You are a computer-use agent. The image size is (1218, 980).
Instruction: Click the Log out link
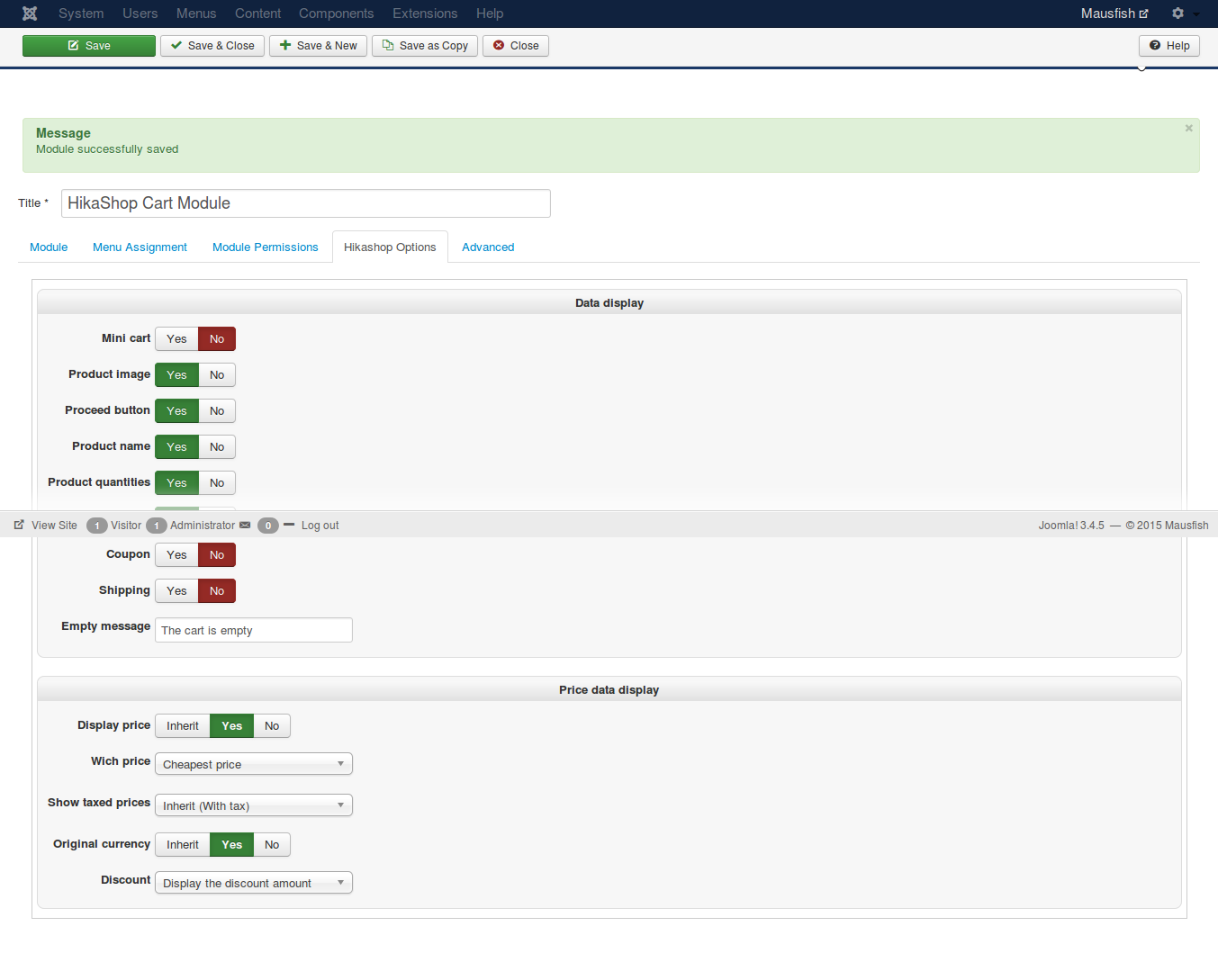(320, 526)
